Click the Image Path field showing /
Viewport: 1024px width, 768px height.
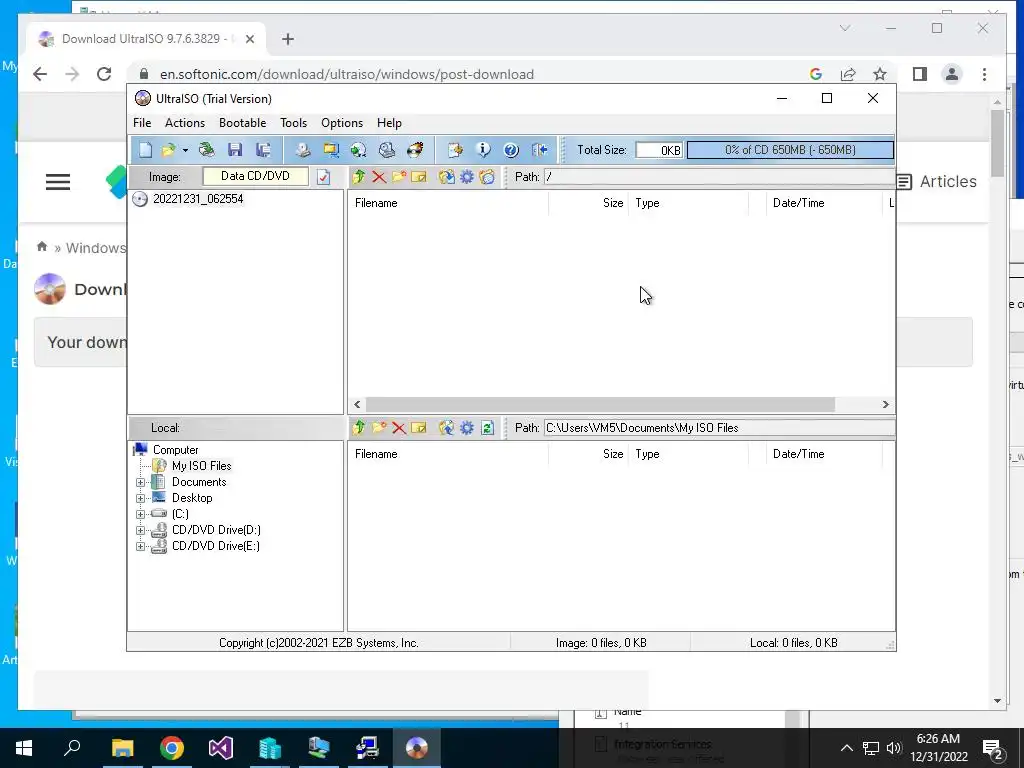point(719,177)
